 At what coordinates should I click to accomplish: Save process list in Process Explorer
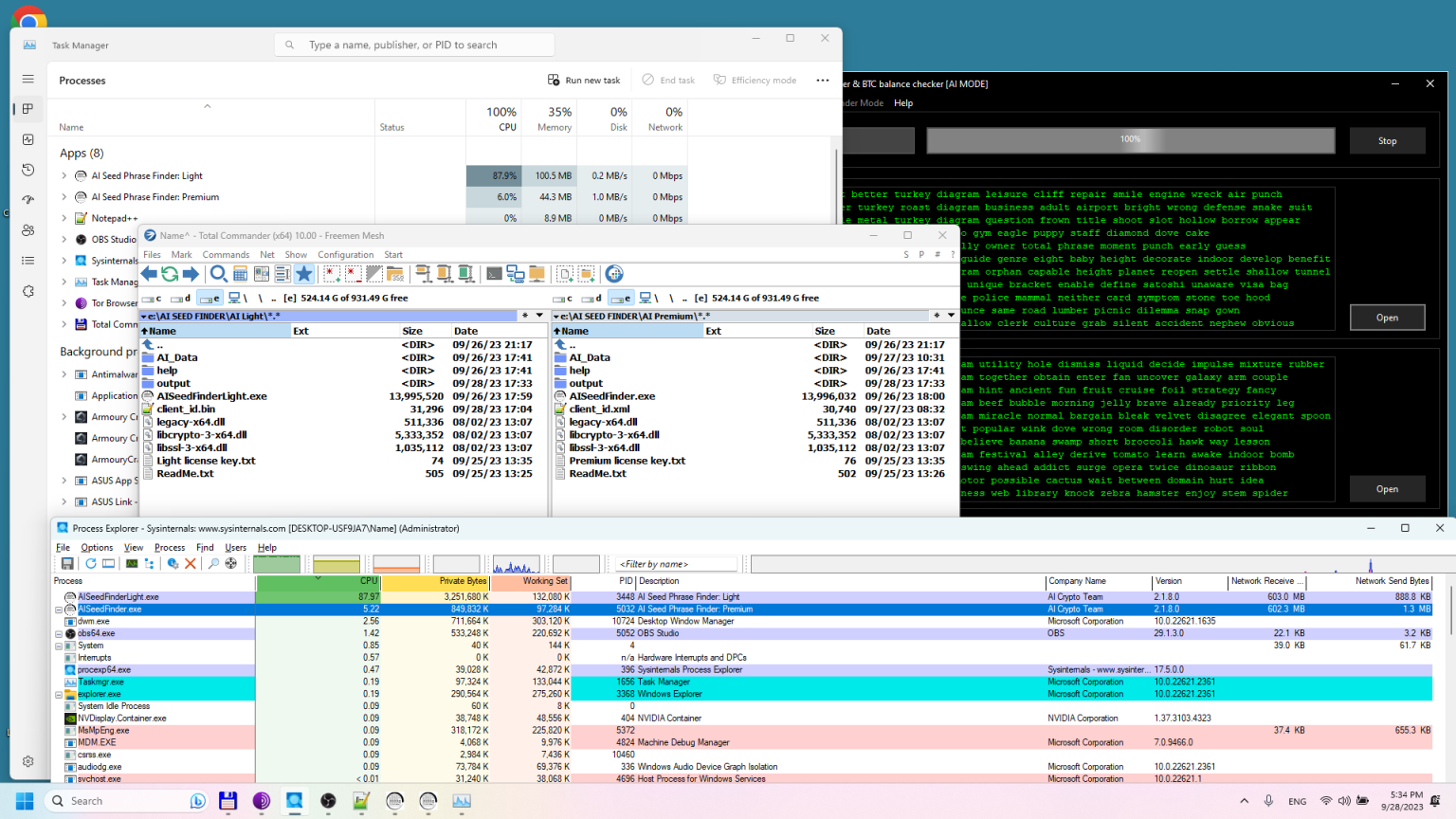(66, 563)
